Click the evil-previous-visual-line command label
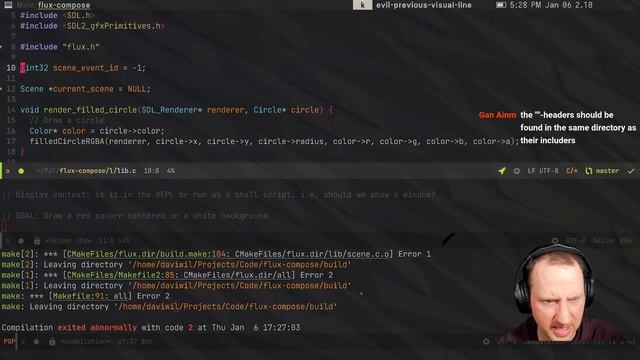The width and height of the screenshot is (640, 360). (x=424, y=5)
